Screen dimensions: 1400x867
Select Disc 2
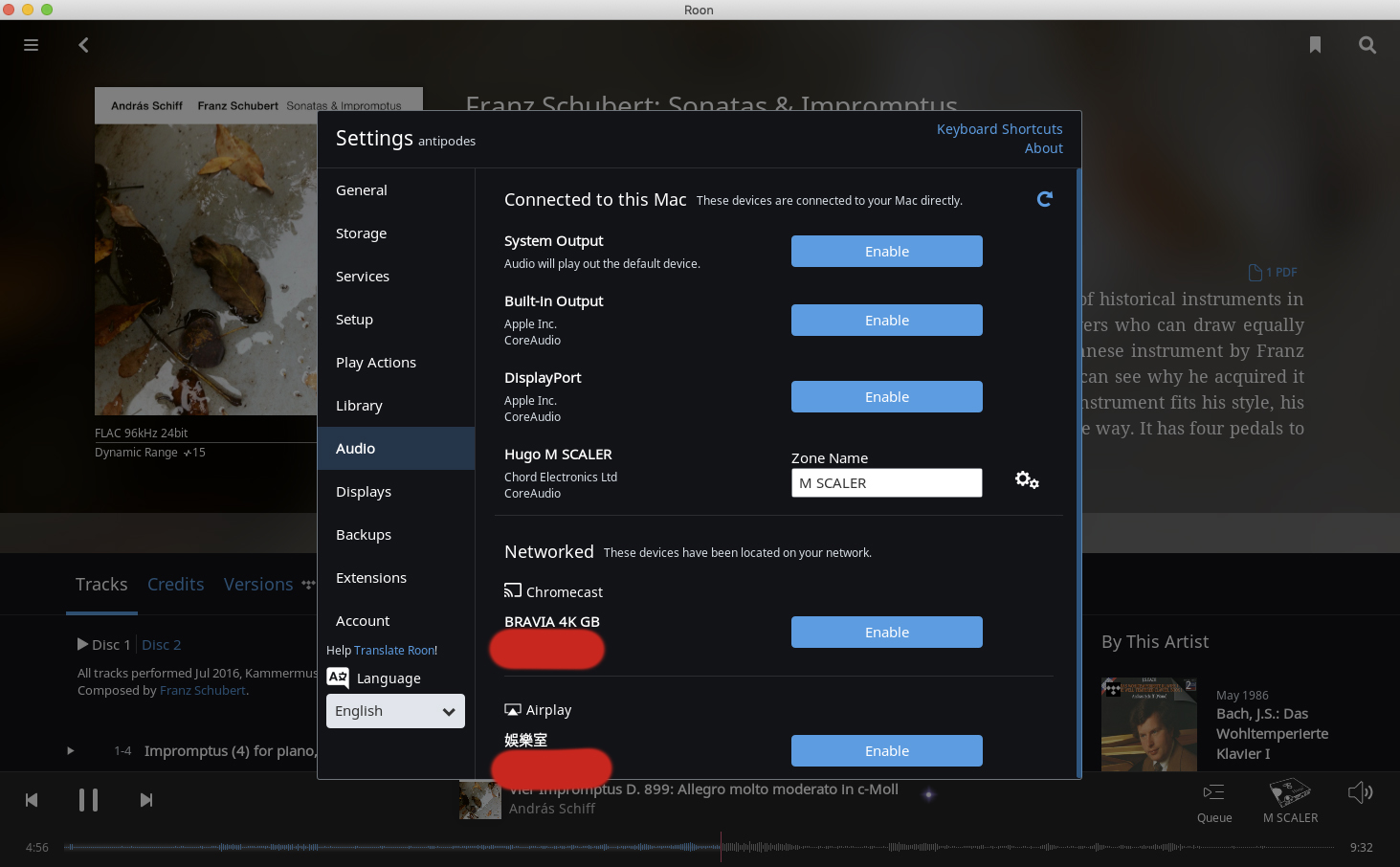(162, 645)
